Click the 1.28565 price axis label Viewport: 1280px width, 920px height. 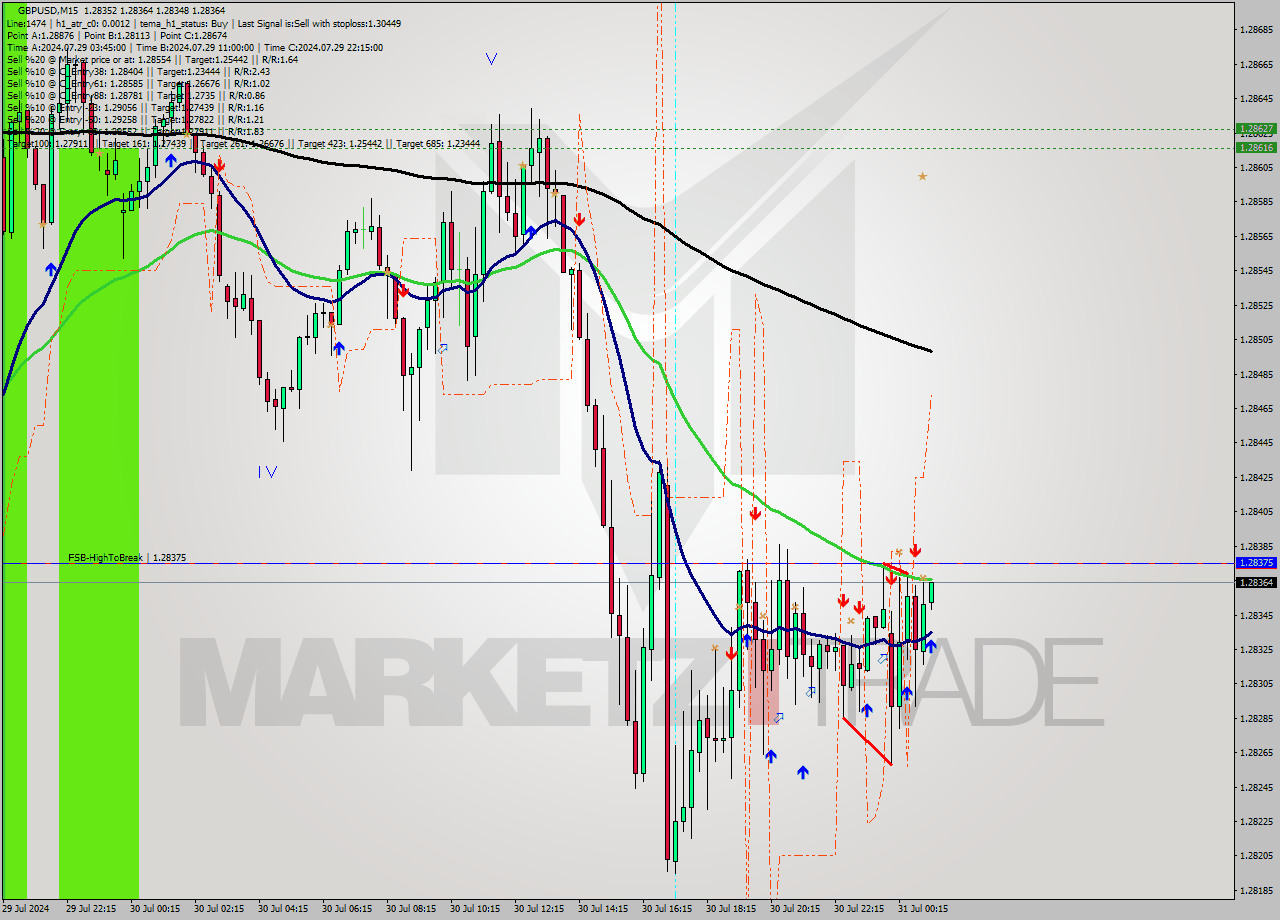coord(1256,236)
